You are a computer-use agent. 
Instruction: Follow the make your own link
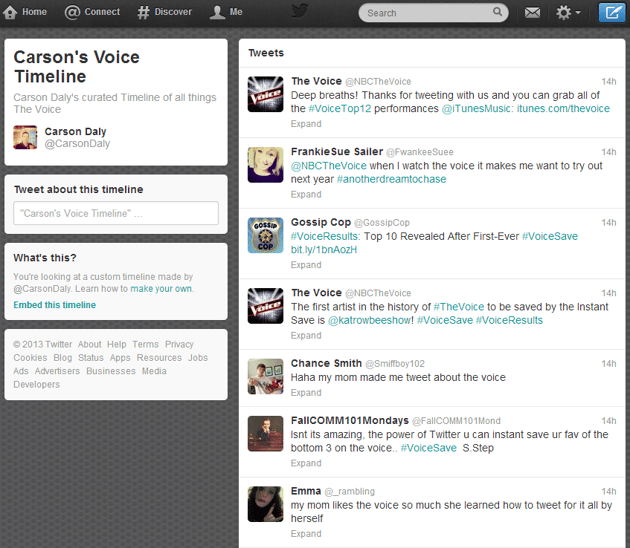click(x=161, y=289)
